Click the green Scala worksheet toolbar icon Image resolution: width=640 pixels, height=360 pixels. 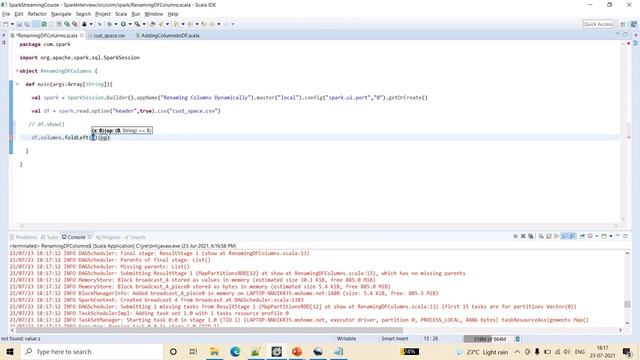tap(44, 24)
